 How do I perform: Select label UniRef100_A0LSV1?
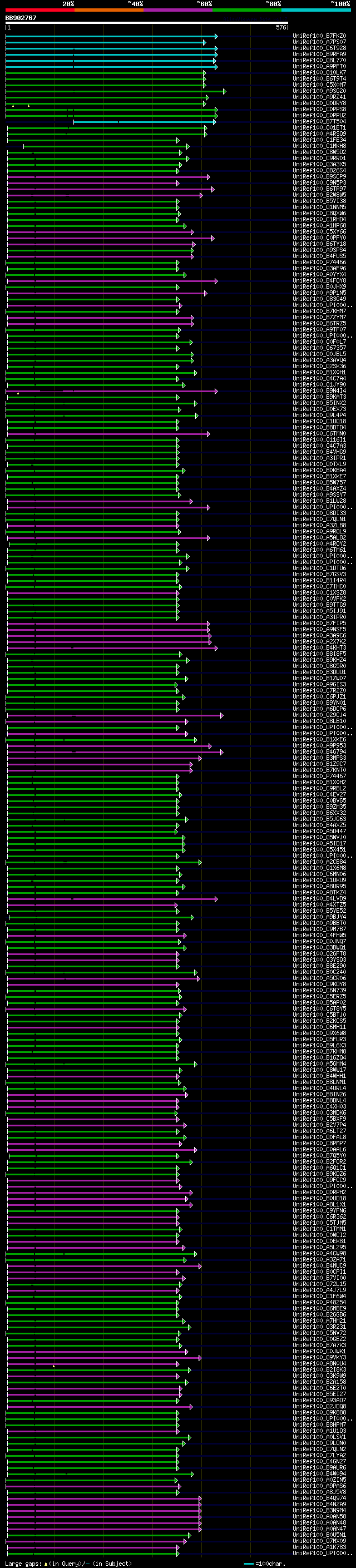tap(319, 1437)
